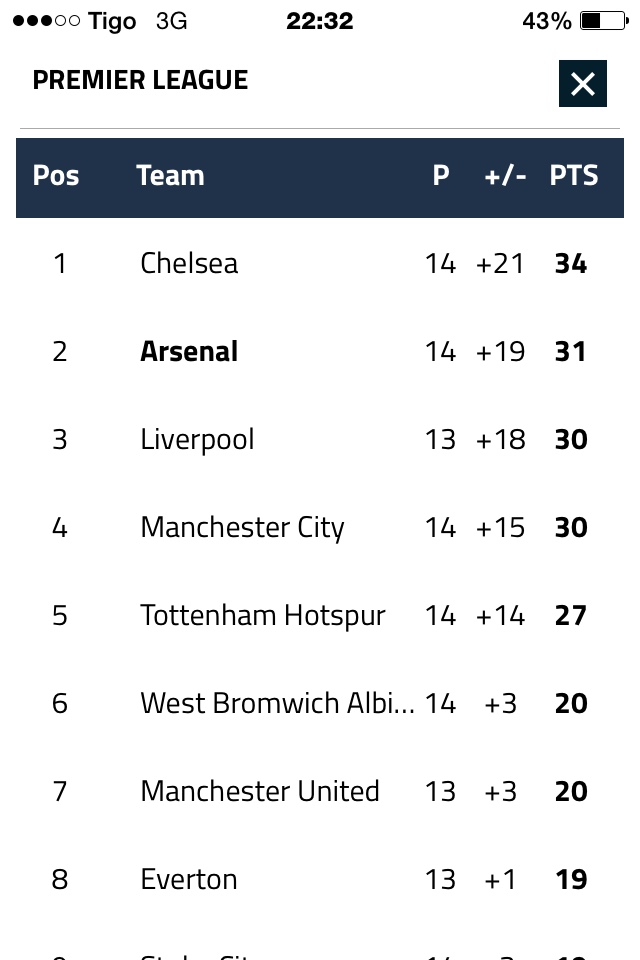Tap Chelsea's 34 points value
This screenshot has width=640, height=960.
570,263
